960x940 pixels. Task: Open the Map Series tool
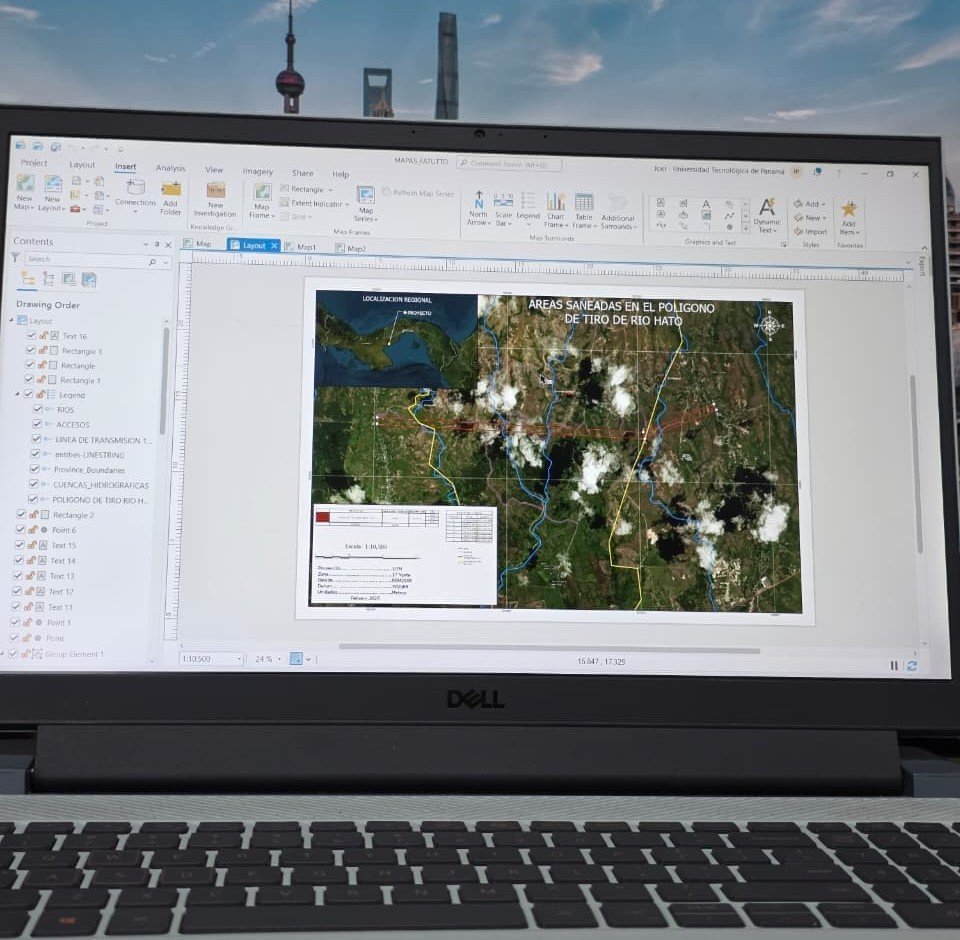[366, 204]
